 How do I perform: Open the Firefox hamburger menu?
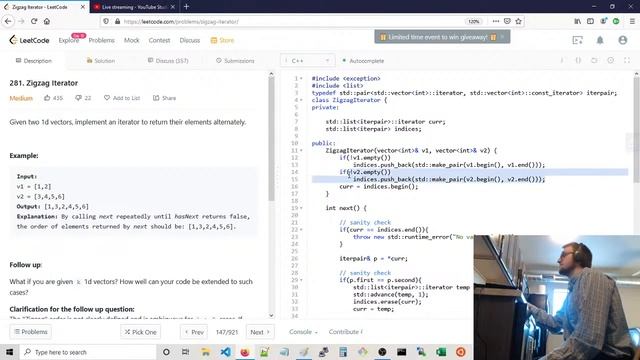tap(632, 21)
